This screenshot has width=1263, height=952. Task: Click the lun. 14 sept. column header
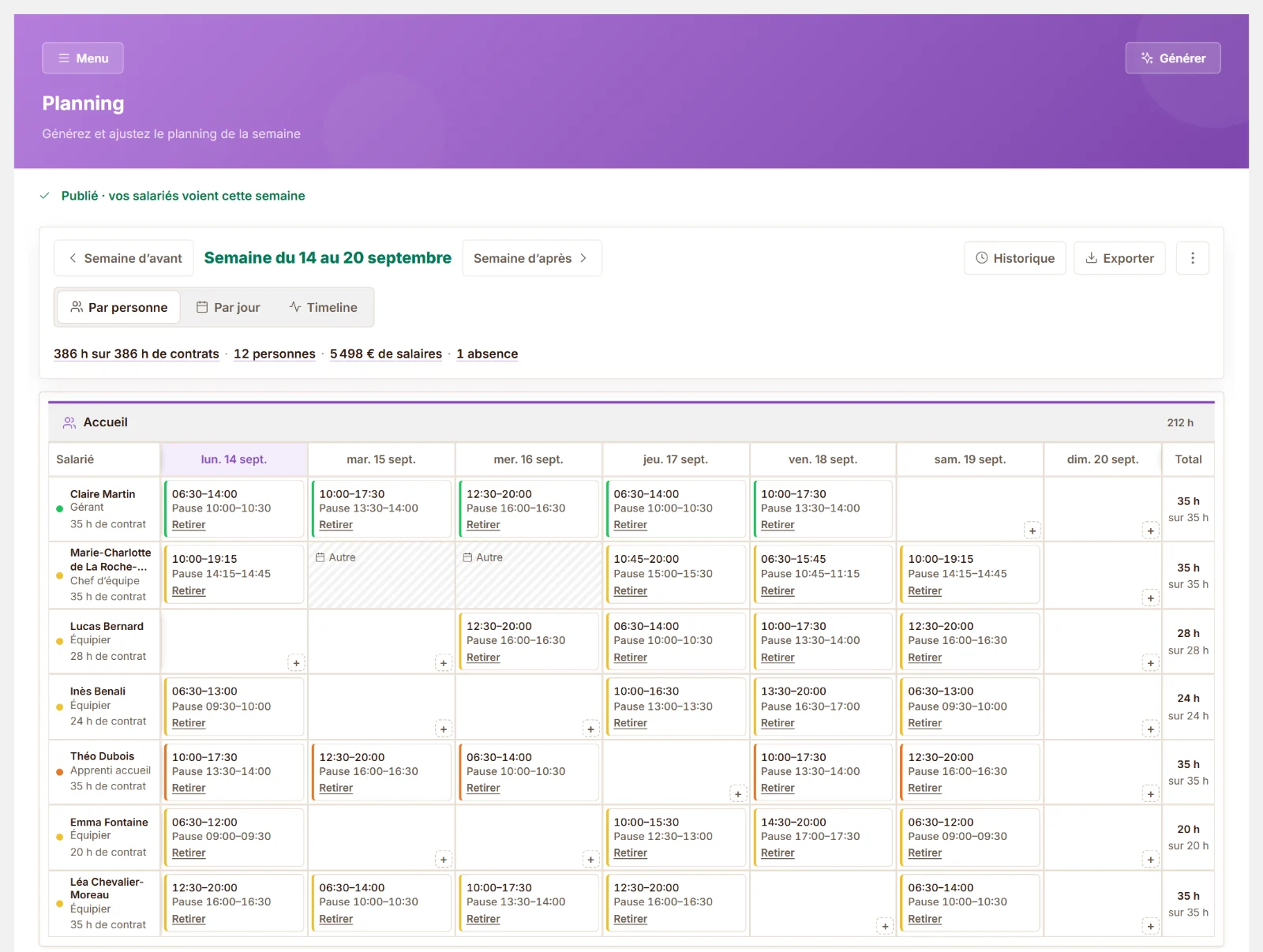tap(234, 459)
